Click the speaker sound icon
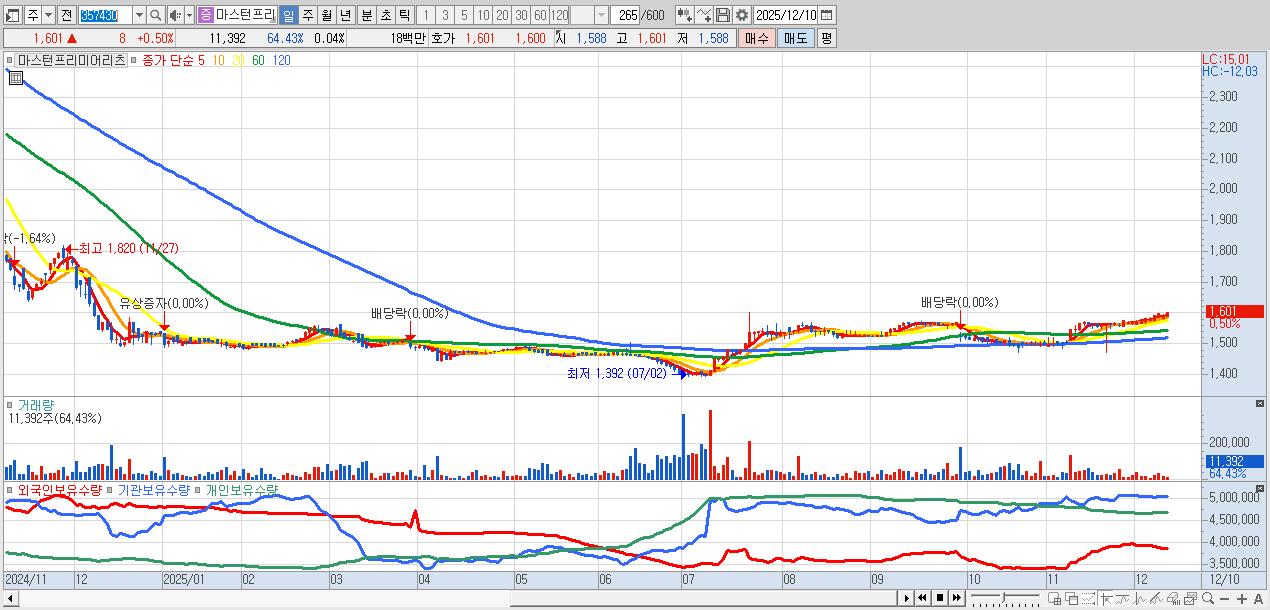 174,15
